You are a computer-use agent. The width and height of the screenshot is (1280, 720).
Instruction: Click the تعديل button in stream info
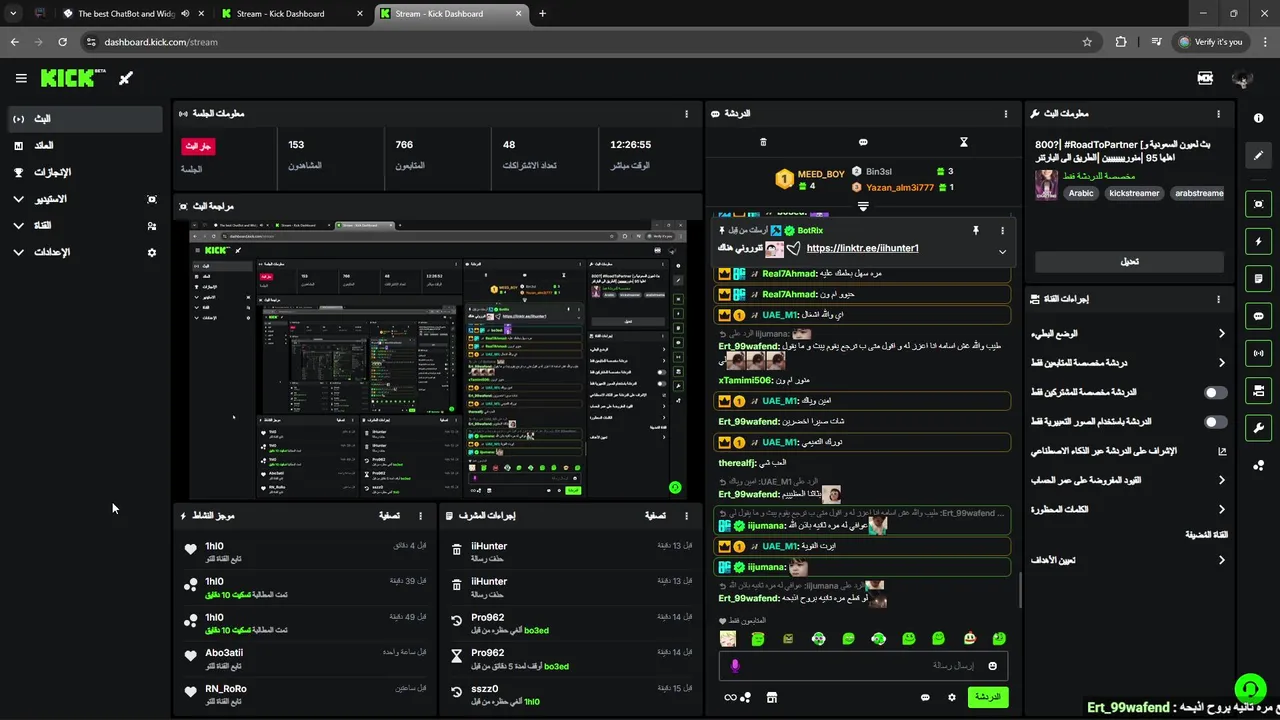click(1129, 262)
